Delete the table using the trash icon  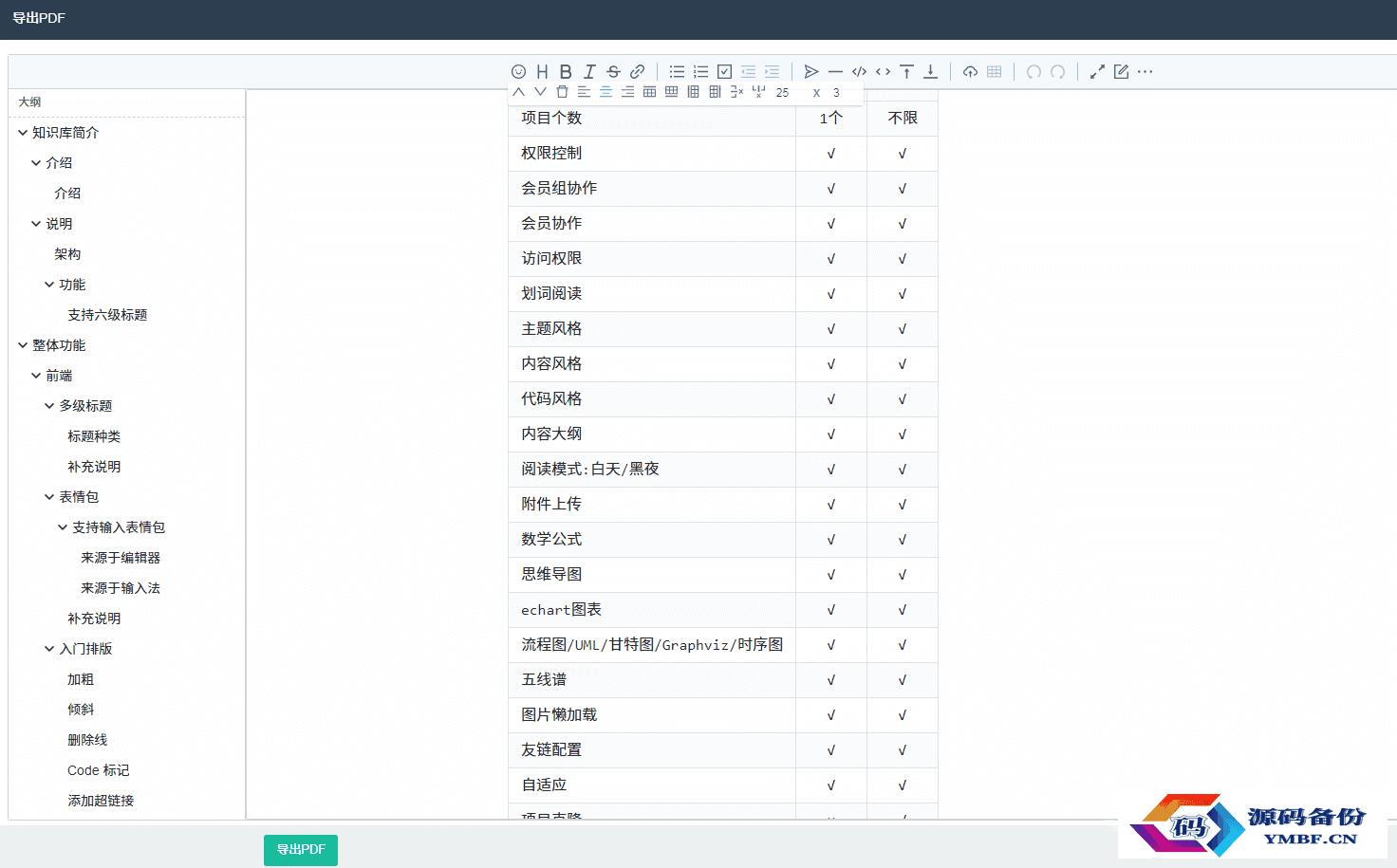click(562, 92)
